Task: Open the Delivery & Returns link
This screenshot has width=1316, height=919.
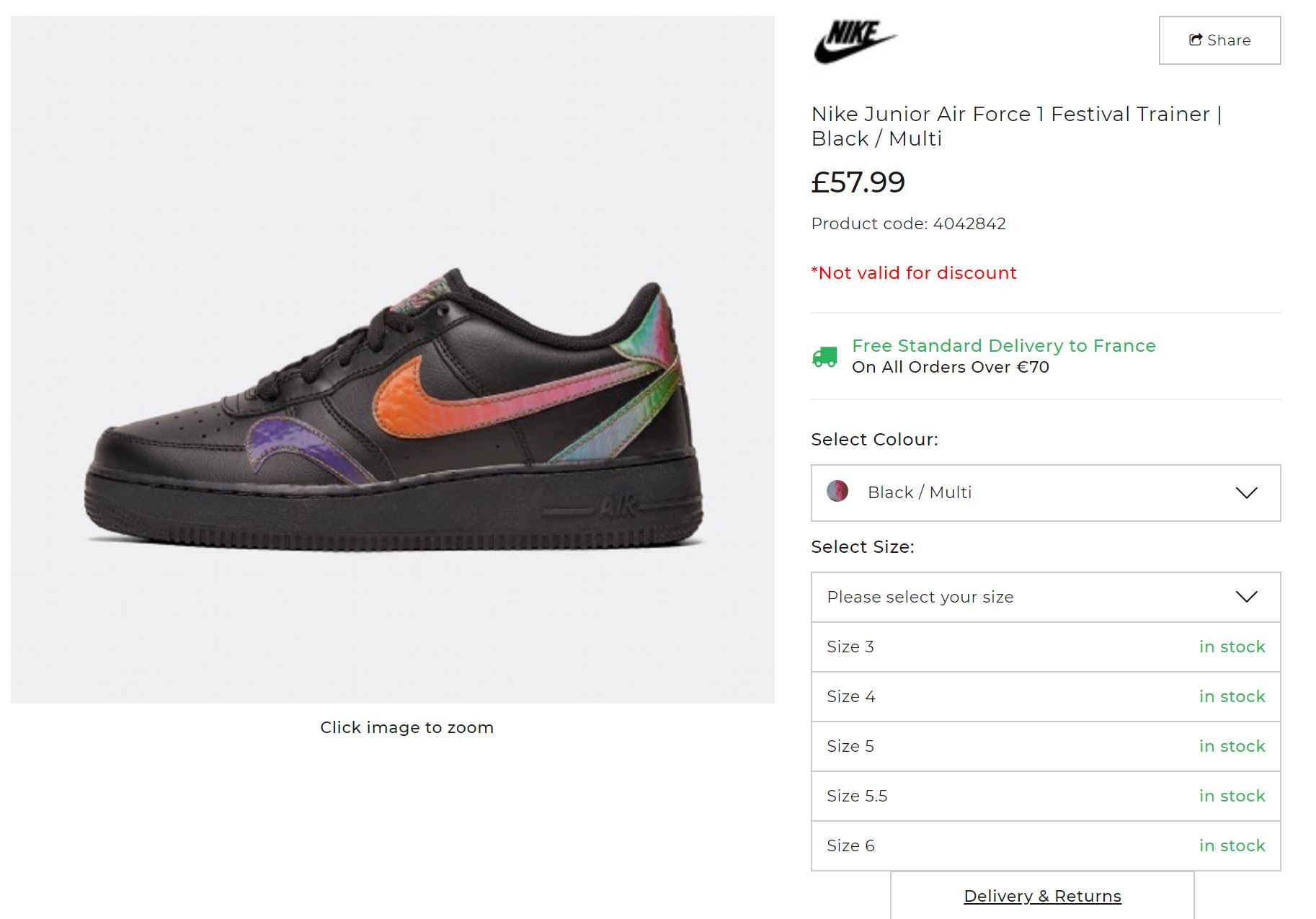Action: coord(1042,896)
